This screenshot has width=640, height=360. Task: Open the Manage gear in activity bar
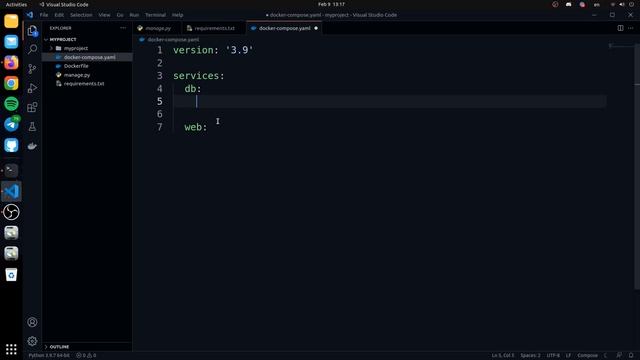pyautogui.click(x=32, y=341)
